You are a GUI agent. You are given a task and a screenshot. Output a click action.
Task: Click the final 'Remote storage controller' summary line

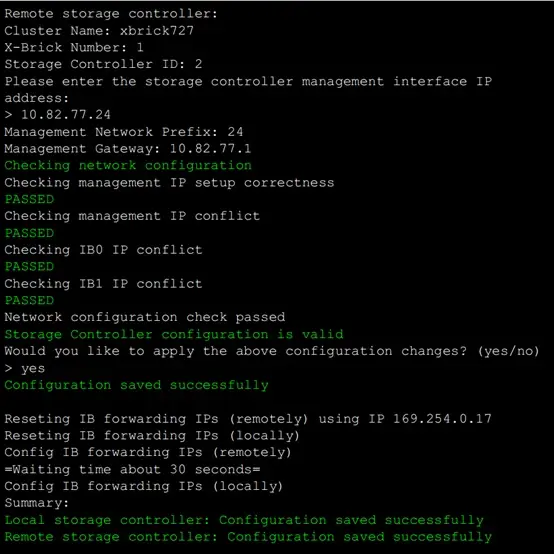coord(248,537)
